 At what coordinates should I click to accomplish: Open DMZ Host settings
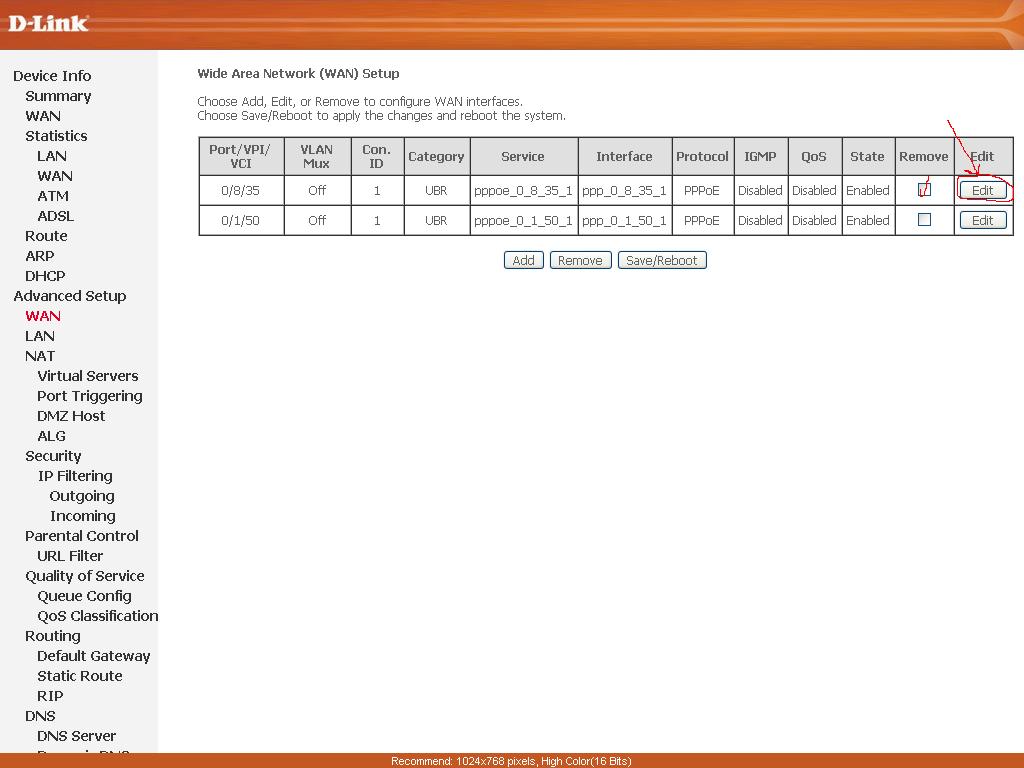pos(71,416)
